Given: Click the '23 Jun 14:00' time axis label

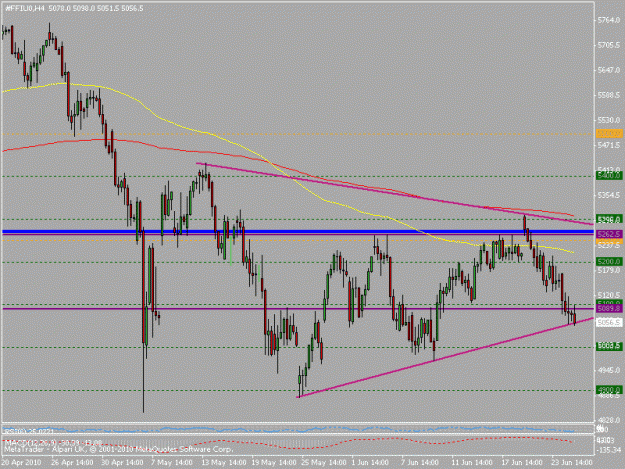Looking at the screenshot, I should click(572, 463).
